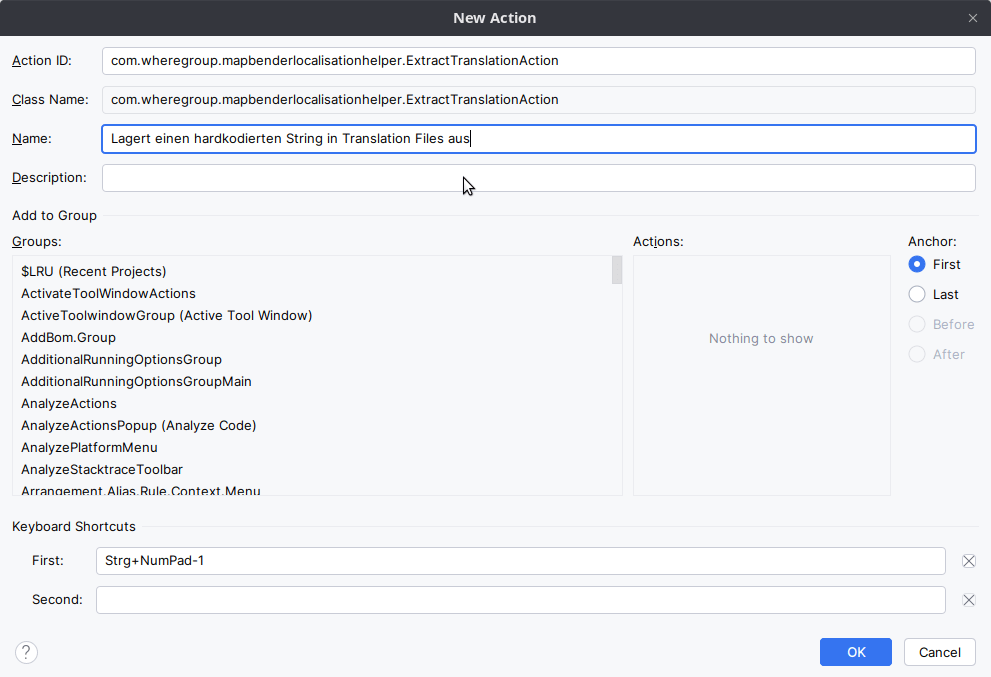Click the Cancel button
This screenshot has height=677, width=991.
(939, 652)
